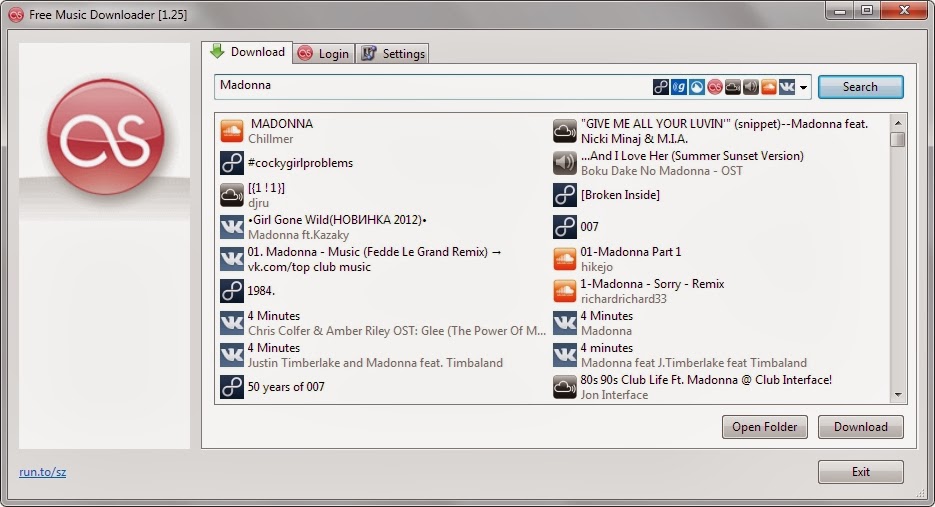Screen dimensions: 935x507
Task: Click the VK icon beside 4 Minutes Chris Colfer
Action: (x=232, y=323)
